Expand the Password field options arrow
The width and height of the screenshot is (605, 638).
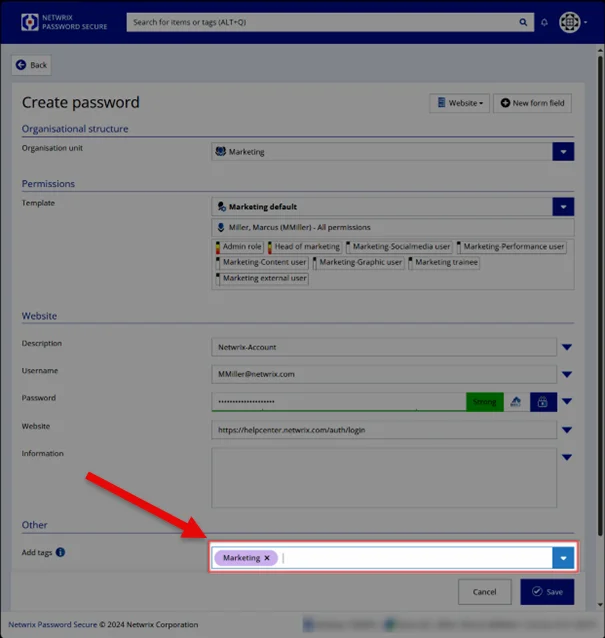click(x=567, y=402)
